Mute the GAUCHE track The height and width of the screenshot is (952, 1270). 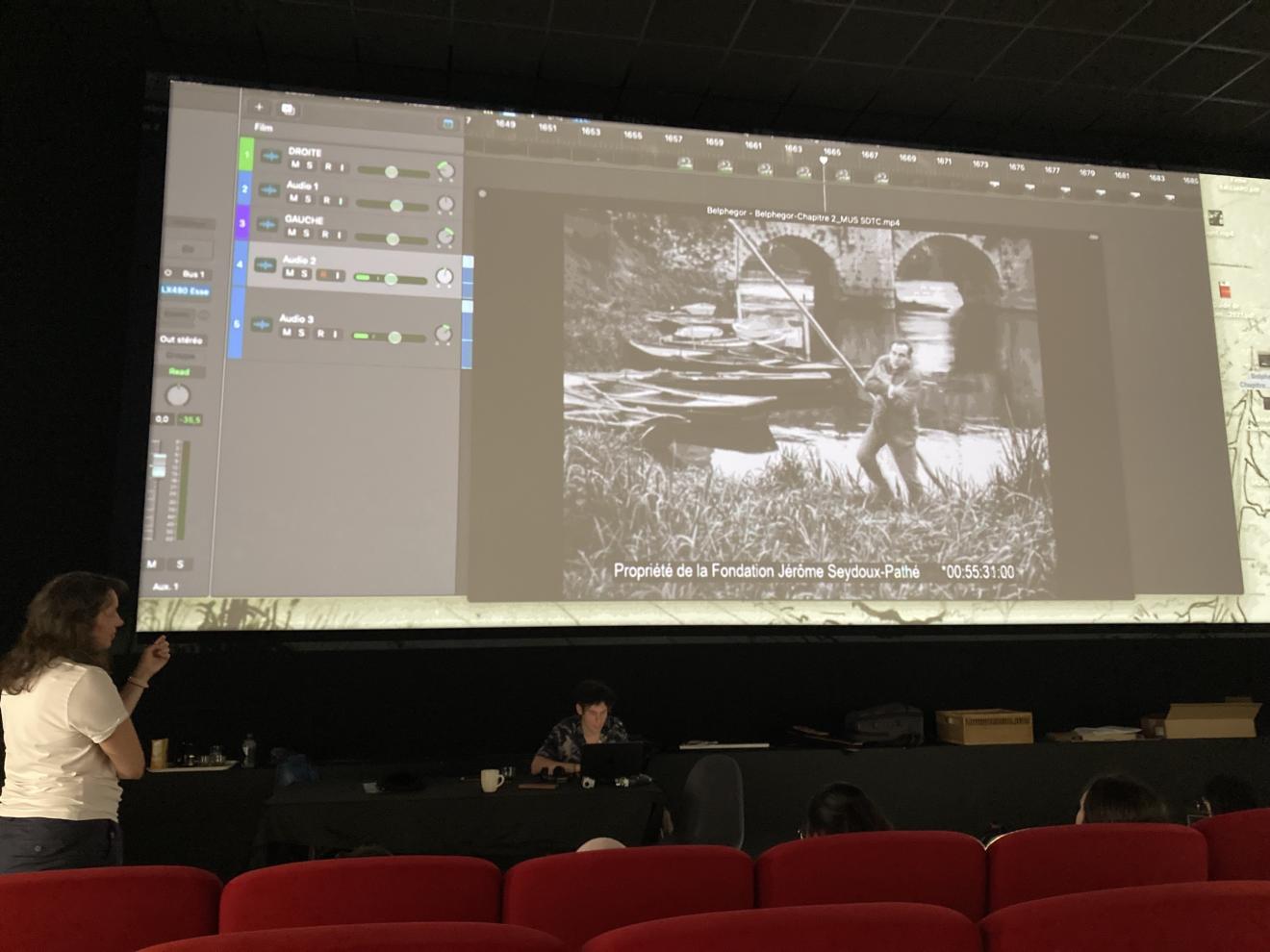point(292,233)
